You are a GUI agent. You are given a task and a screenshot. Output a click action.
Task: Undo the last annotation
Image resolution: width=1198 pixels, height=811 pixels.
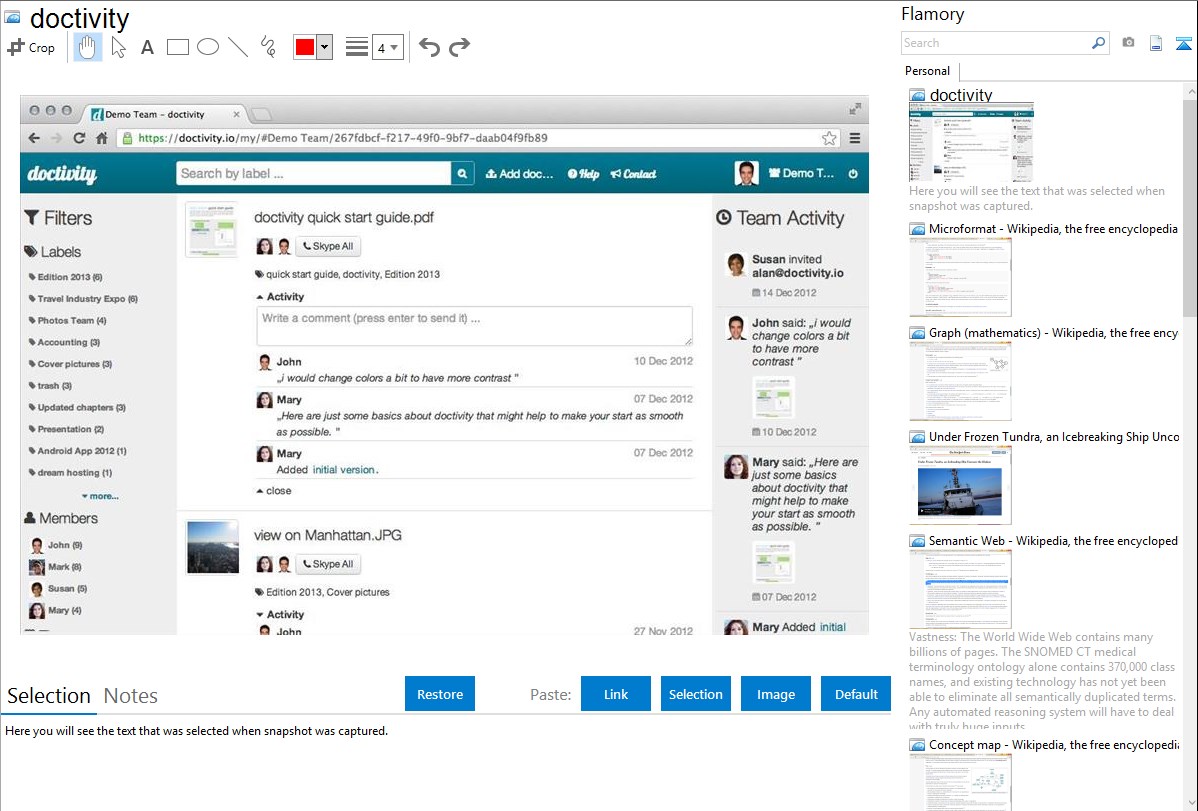(429, 47)
